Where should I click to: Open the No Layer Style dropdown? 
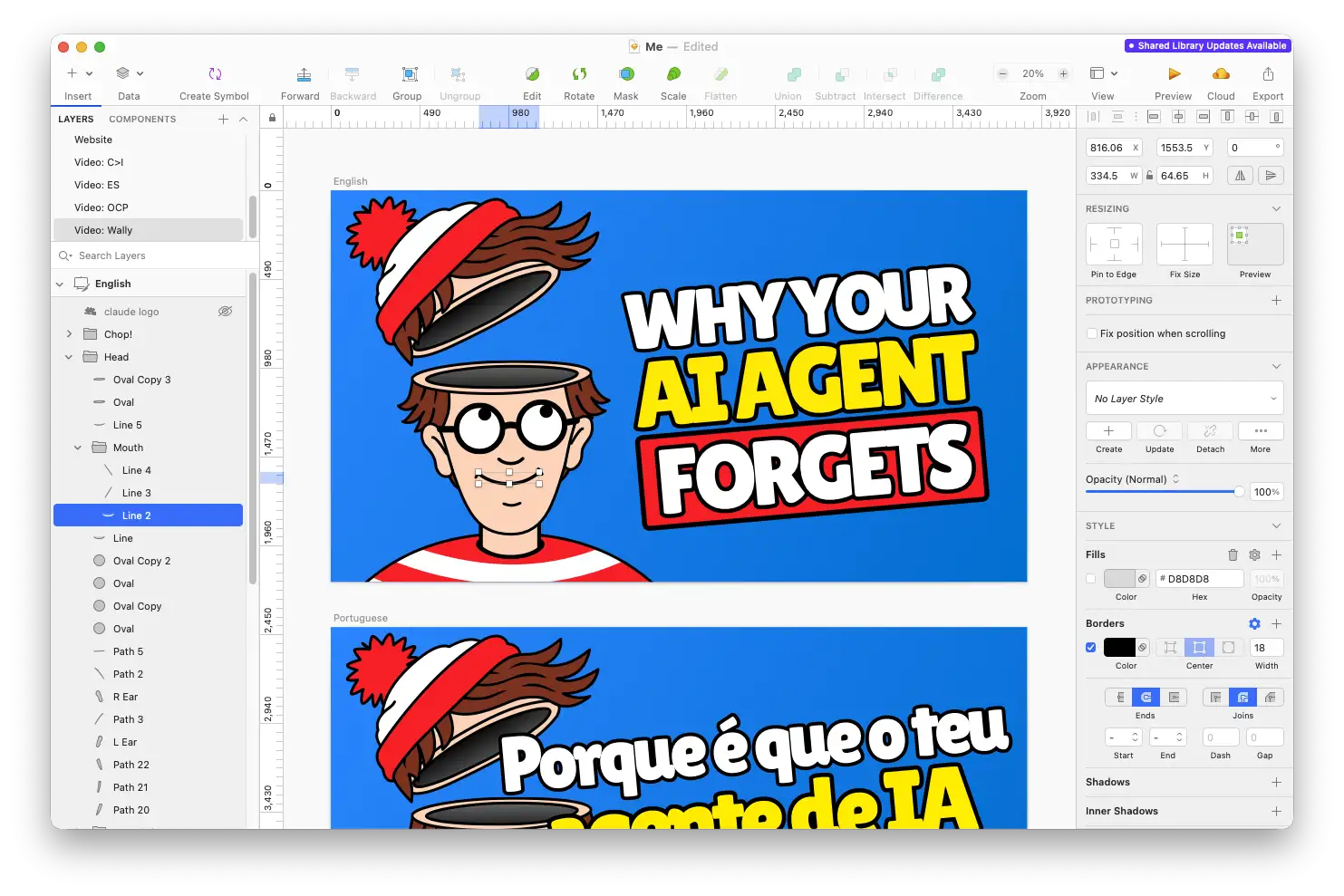1184,399
